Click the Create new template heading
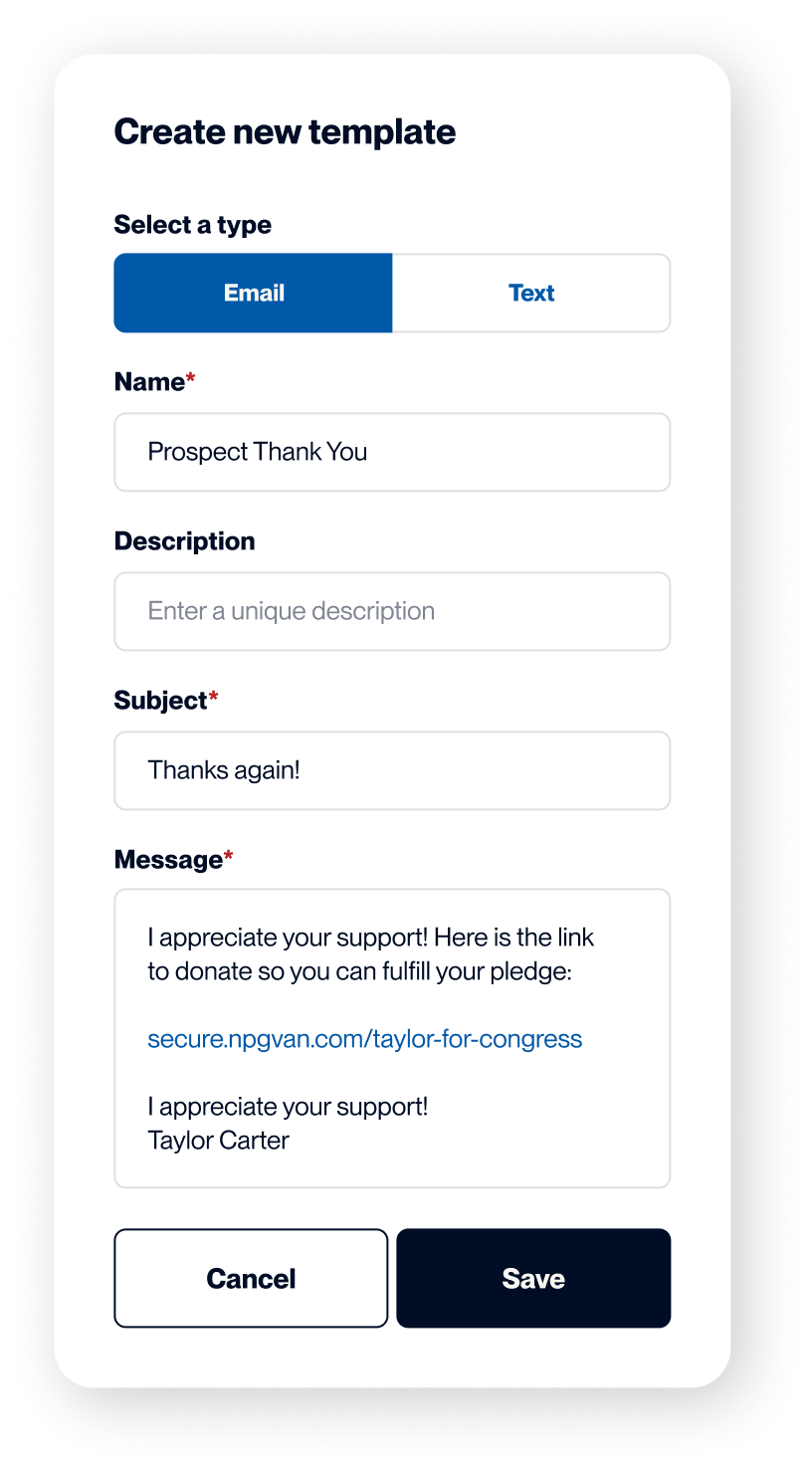This screenshot has height=1469, width=812. (x=285, y=130)
